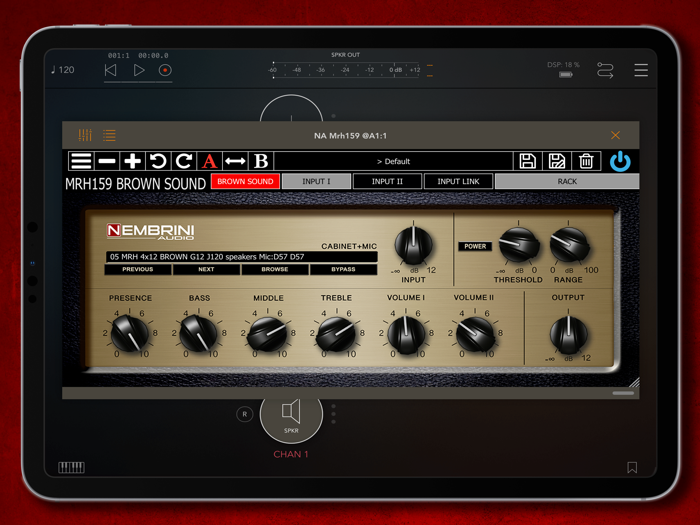The width and height of the screenshot is (700, 525).
Task: Start playback with the play button
Action: [139, 70]
